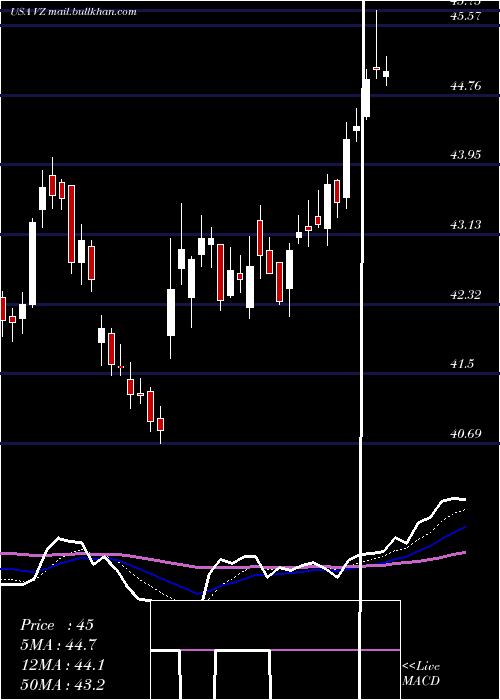Click the 'USA VZ mail.bullkhan.com' chart title
The height and width of the screenshot is (700, 500).
(73, 12)
